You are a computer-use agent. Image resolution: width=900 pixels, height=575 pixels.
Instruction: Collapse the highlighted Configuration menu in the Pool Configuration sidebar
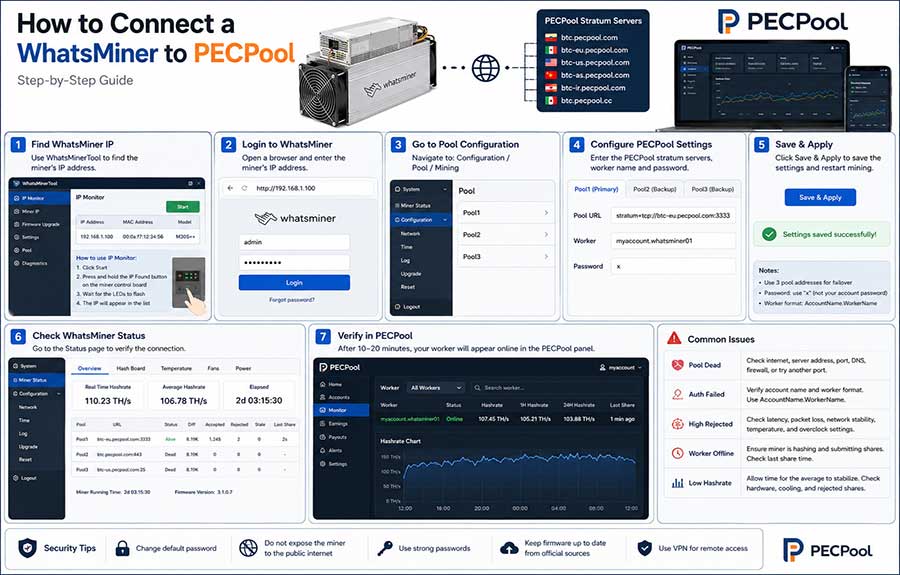coord(421,219)
